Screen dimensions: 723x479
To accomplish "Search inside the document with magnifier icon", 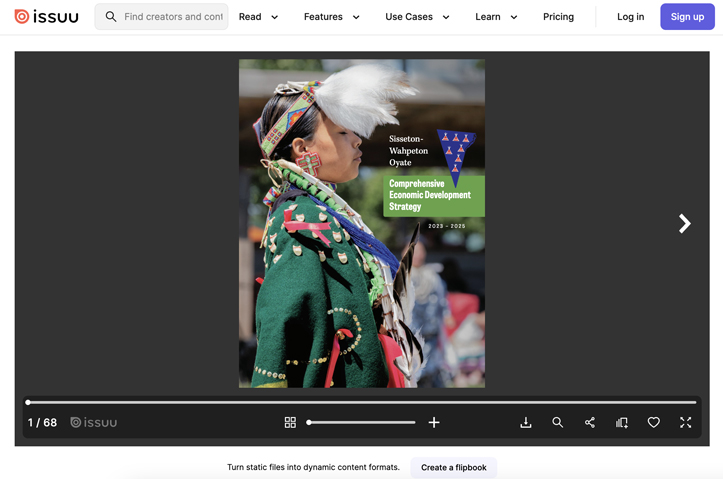I will [557, 422].
